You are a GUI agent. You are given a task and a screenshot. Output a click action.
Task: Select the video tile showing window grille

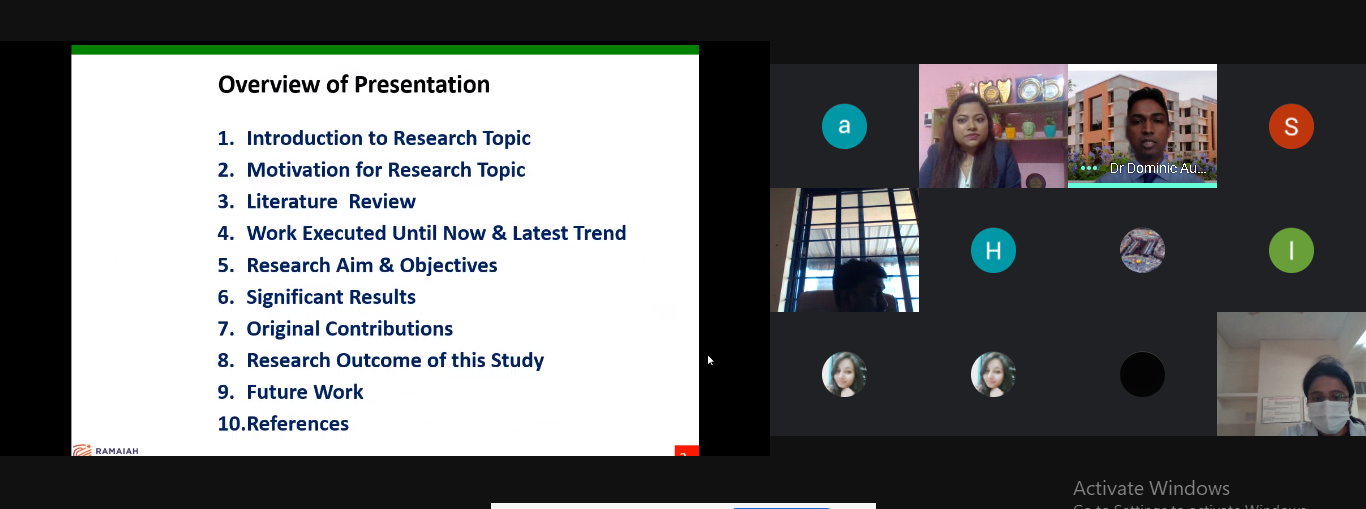pyautogui.click(x=844, y=250)
